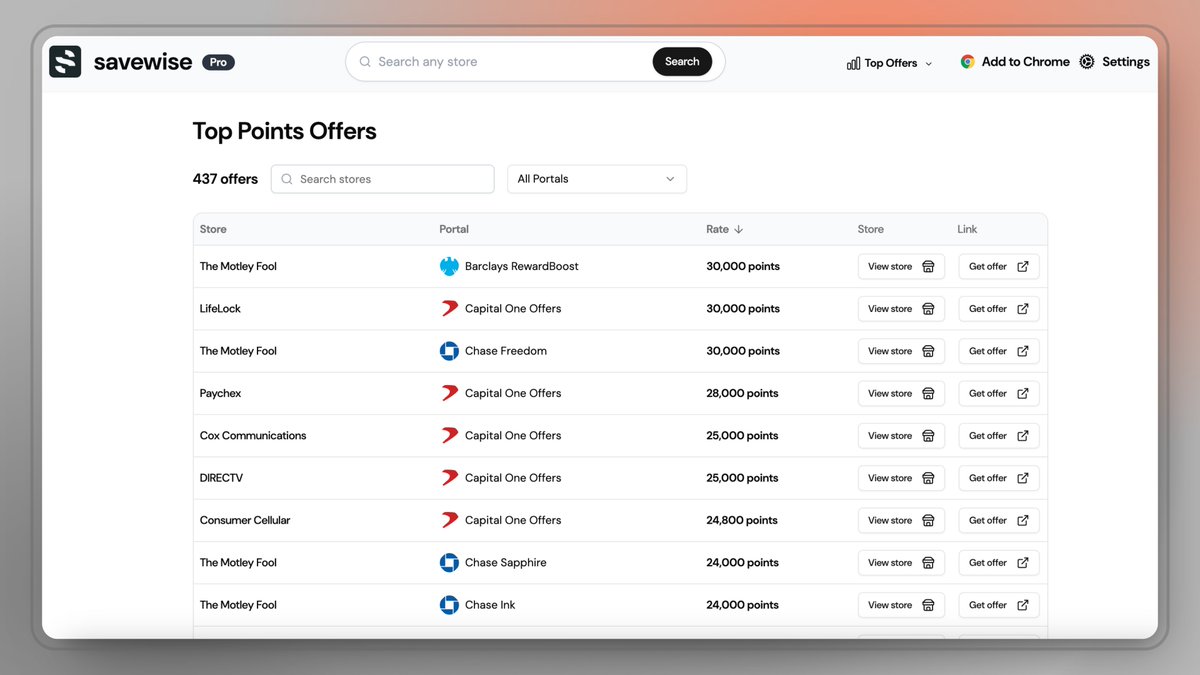Screen dimensions: 1200x675
Task: Click the LifeLock store name
Action: (x=220, y=308)
